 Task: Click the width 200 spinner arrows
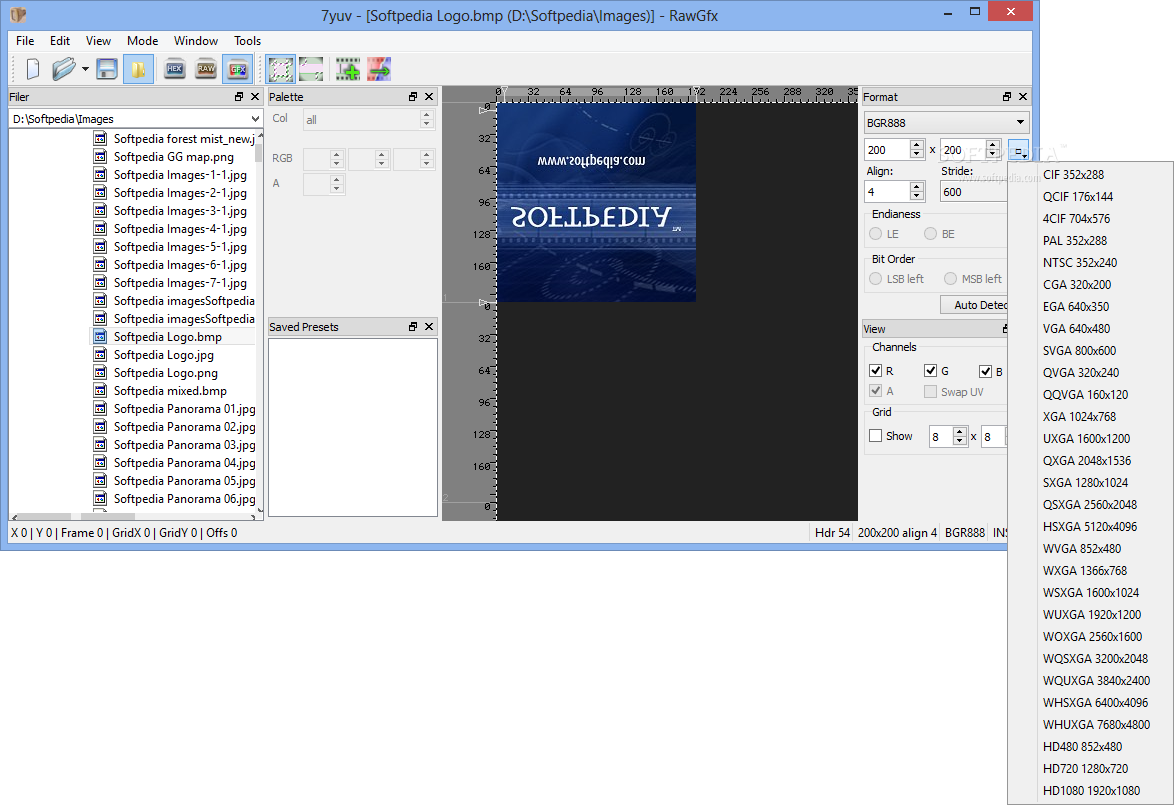click(x=916, y=150)
